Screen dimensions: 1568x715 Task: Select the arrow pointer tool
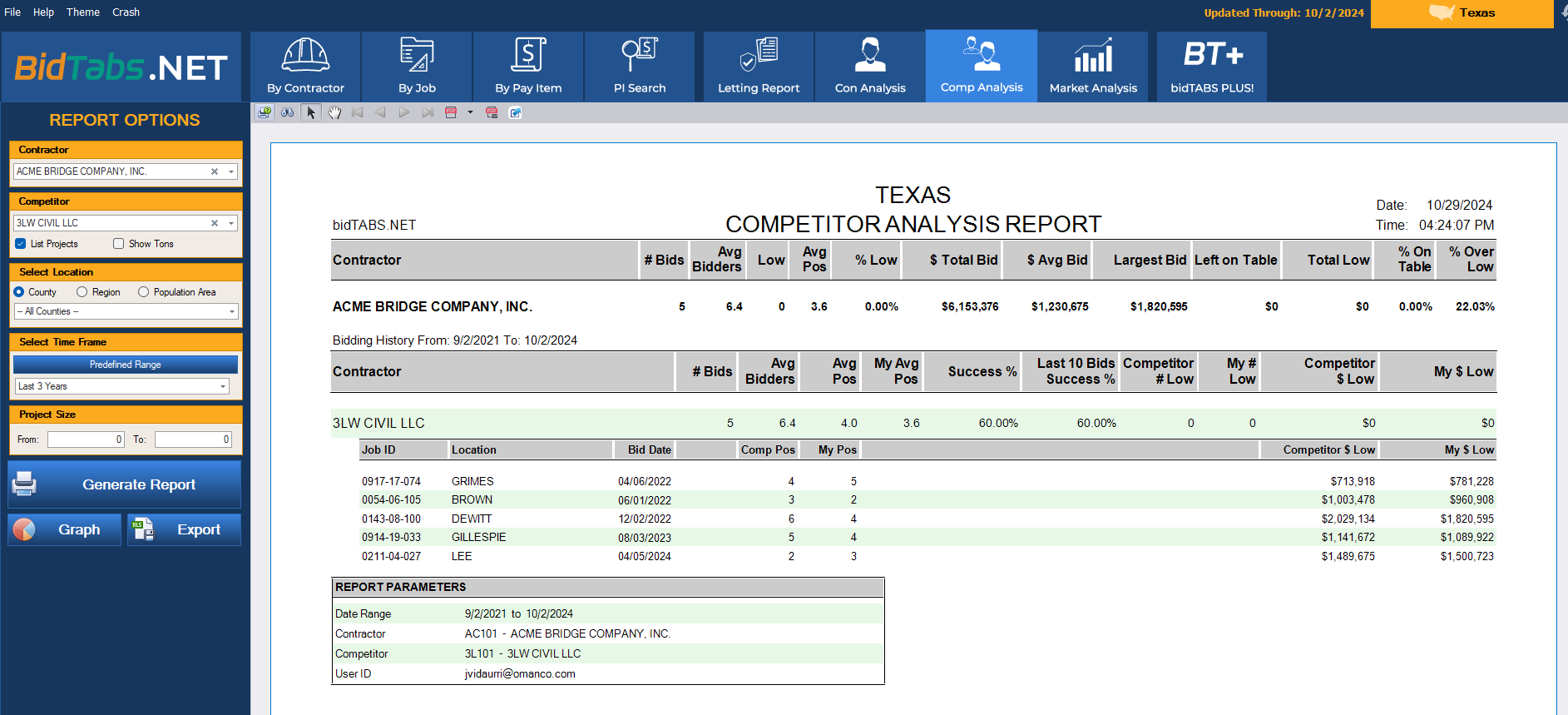[x=311, y=112]
